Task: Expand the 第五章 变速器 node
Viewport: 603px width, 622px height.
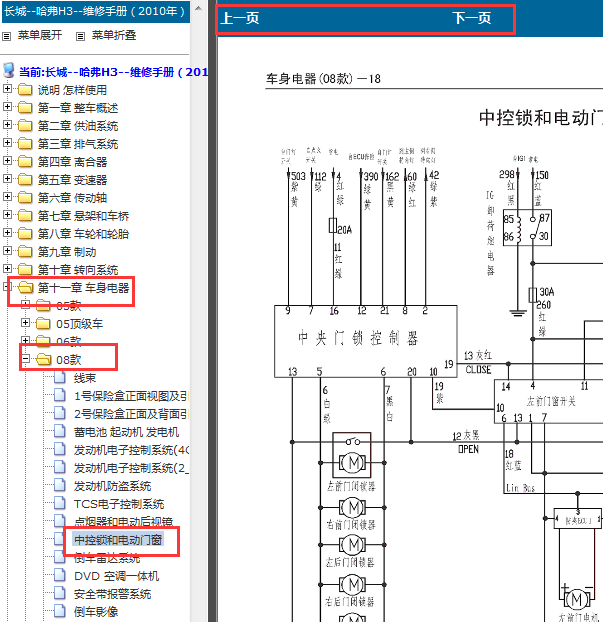Action: [7, 179]
